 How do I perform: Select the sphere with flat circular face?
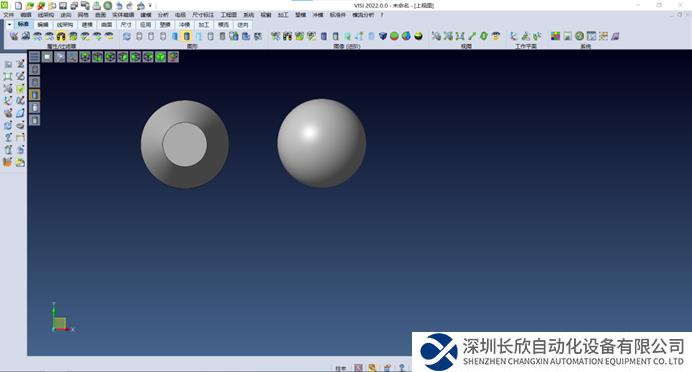(x=184, y=144)
